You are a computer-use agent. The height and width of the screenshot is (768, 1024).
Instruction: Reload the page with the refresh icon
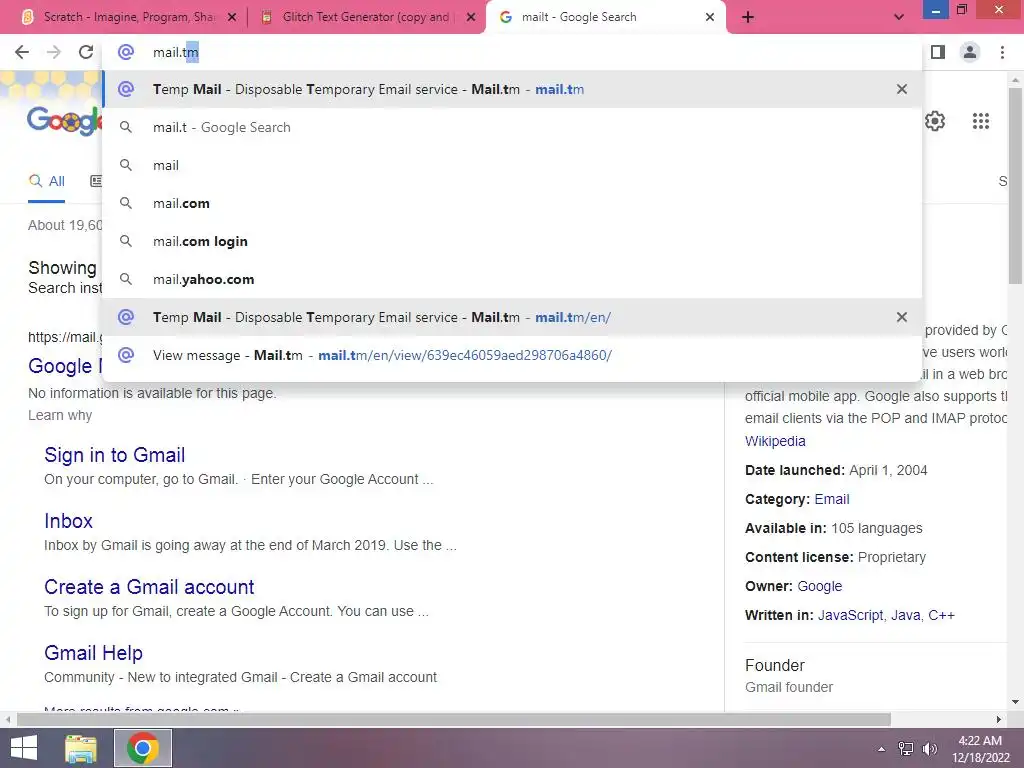[86, 52]
